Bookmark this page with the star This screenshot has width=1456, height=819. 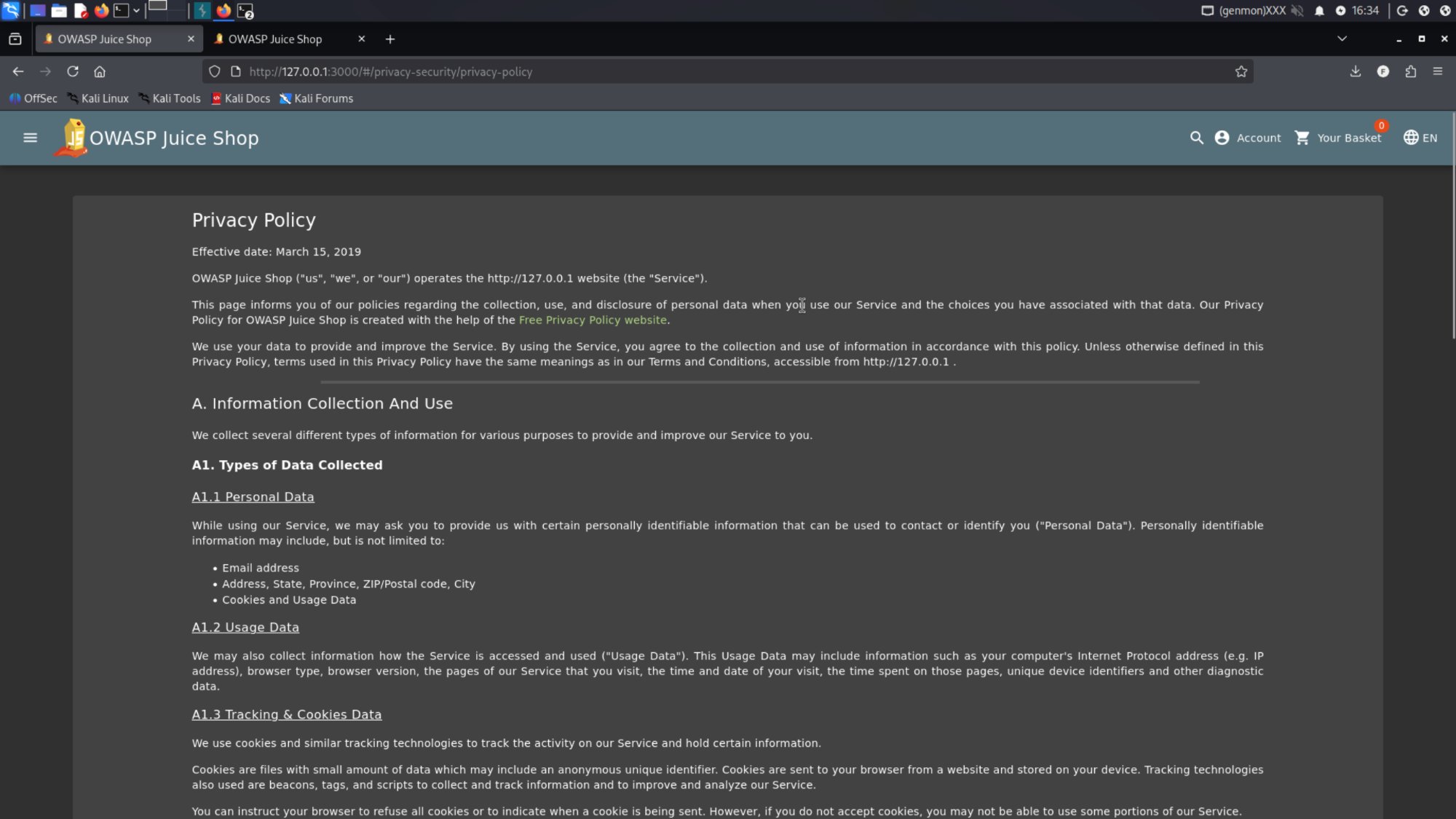(1241, 71)
